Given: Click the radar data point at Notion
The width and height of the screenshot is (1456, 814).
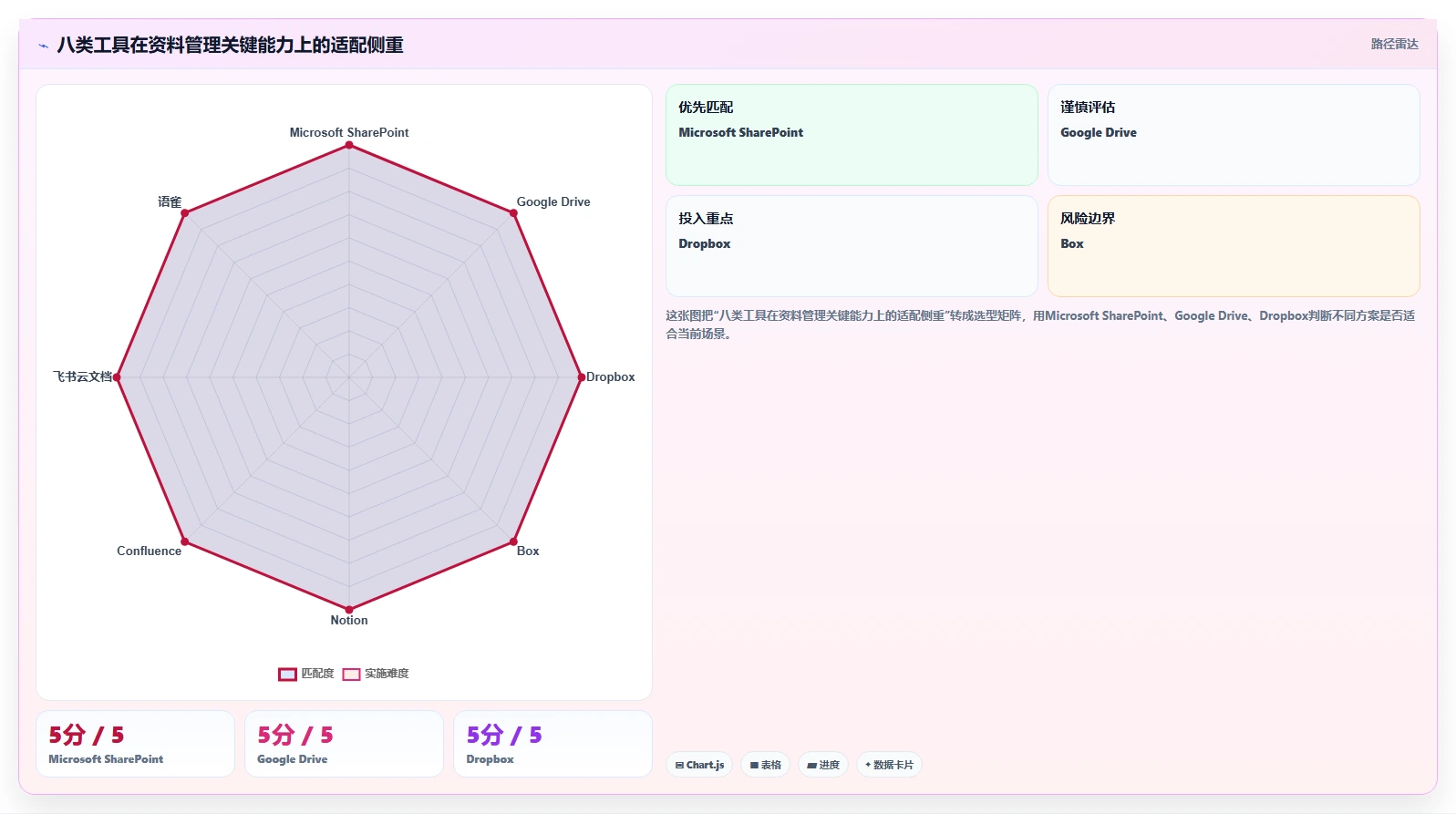Looking at the screenshot, I should [x=349, y=609].
